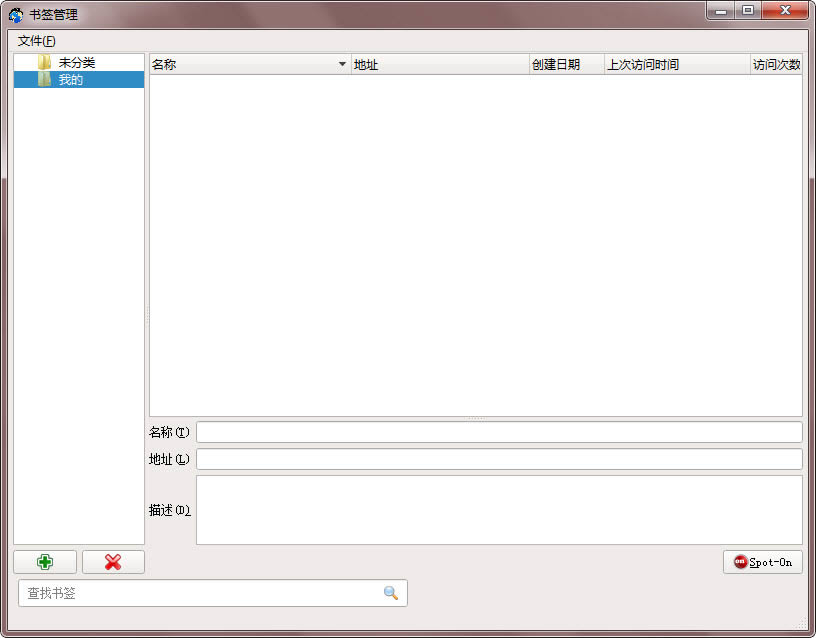Sort by the 创建日期 column header
This screenshot has height=638, width=816.
tap(567, 65)
